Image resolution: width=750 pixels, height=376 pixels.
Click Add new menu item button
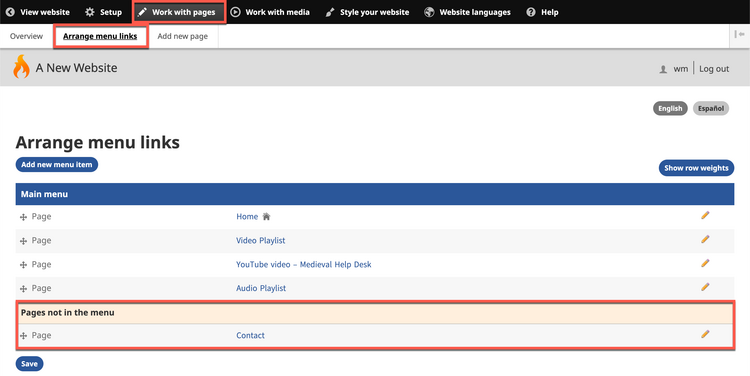pyautogui.click(x=56, y=165)
